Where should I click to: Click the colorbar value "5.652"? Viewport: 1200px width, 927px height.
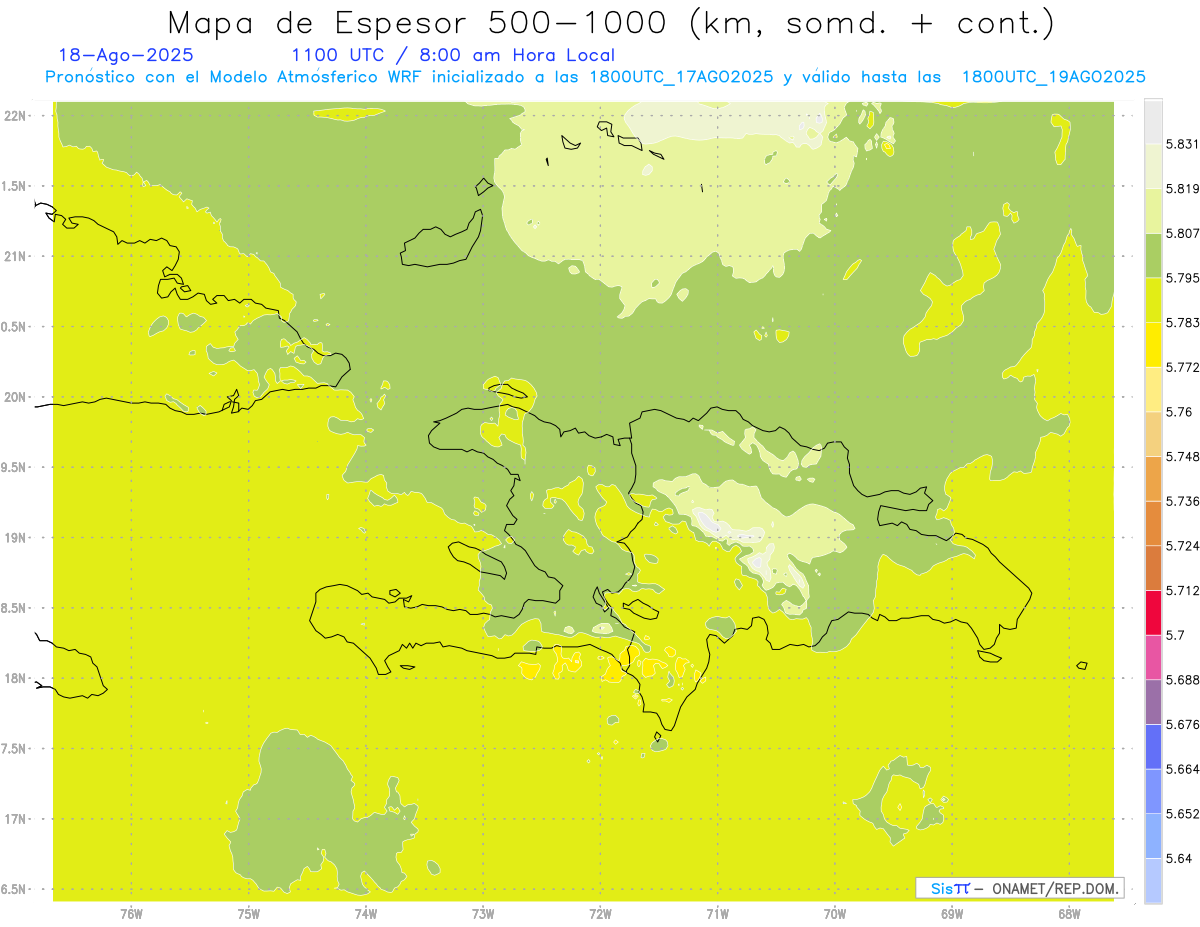[1182, 814]
